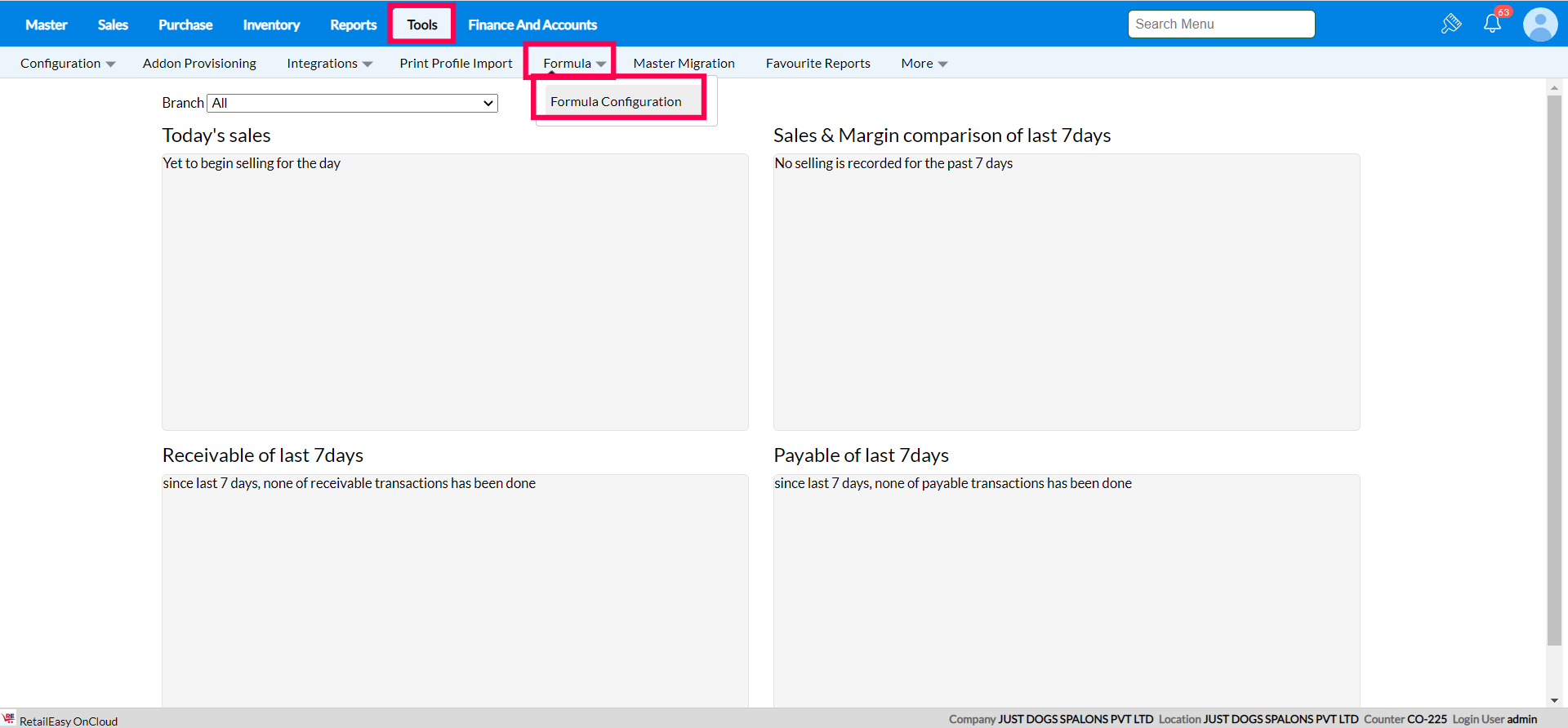
Task: Expand the Integrations submenu
Action: tap(329, 64)
